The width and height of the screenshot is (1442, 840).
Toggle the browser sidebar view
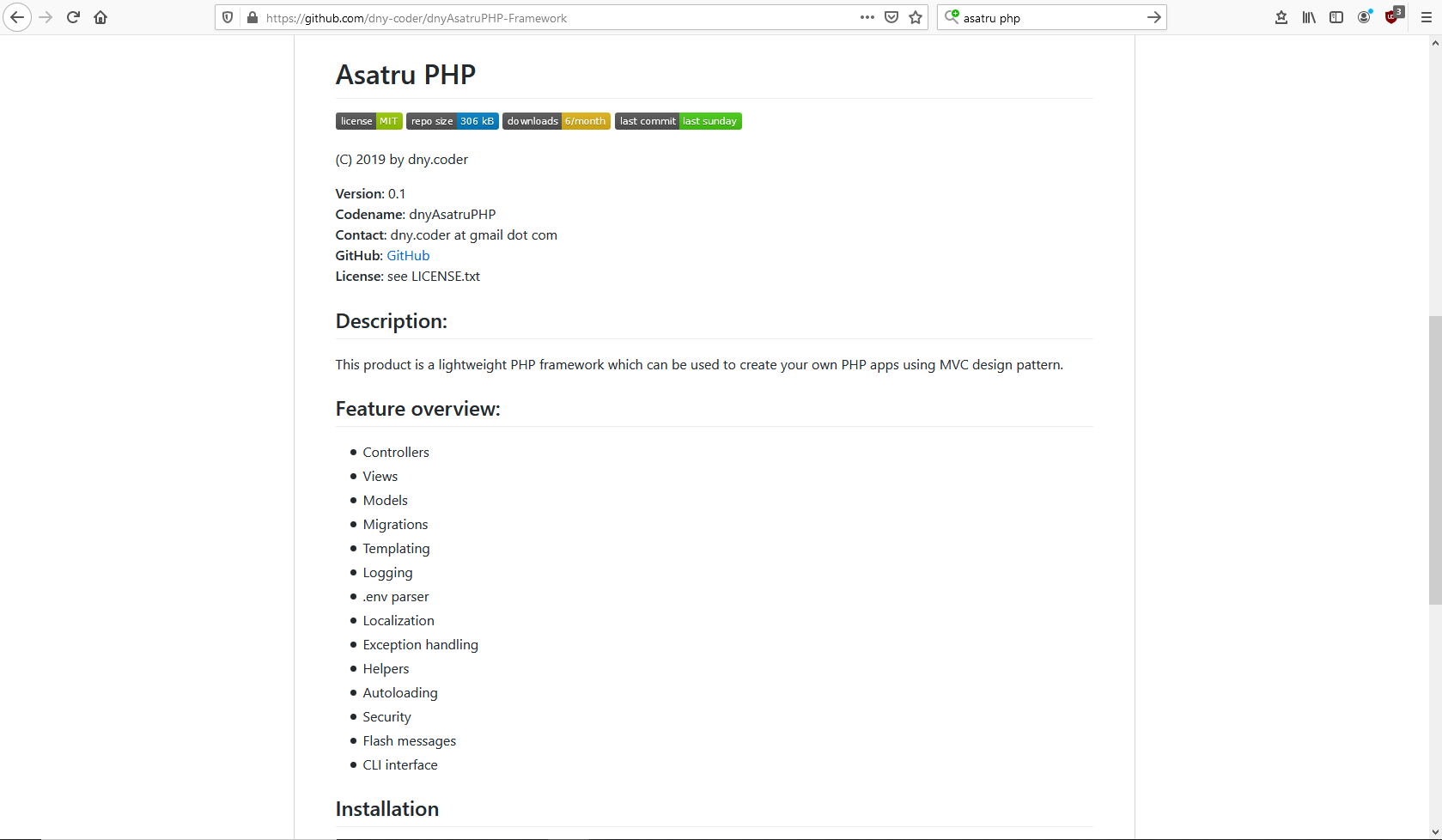1336,17
